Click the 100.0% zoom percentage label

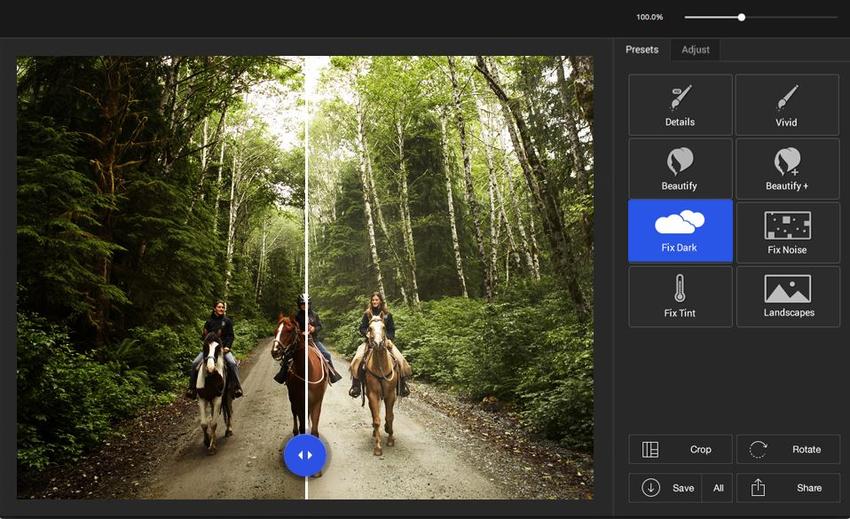650,17
